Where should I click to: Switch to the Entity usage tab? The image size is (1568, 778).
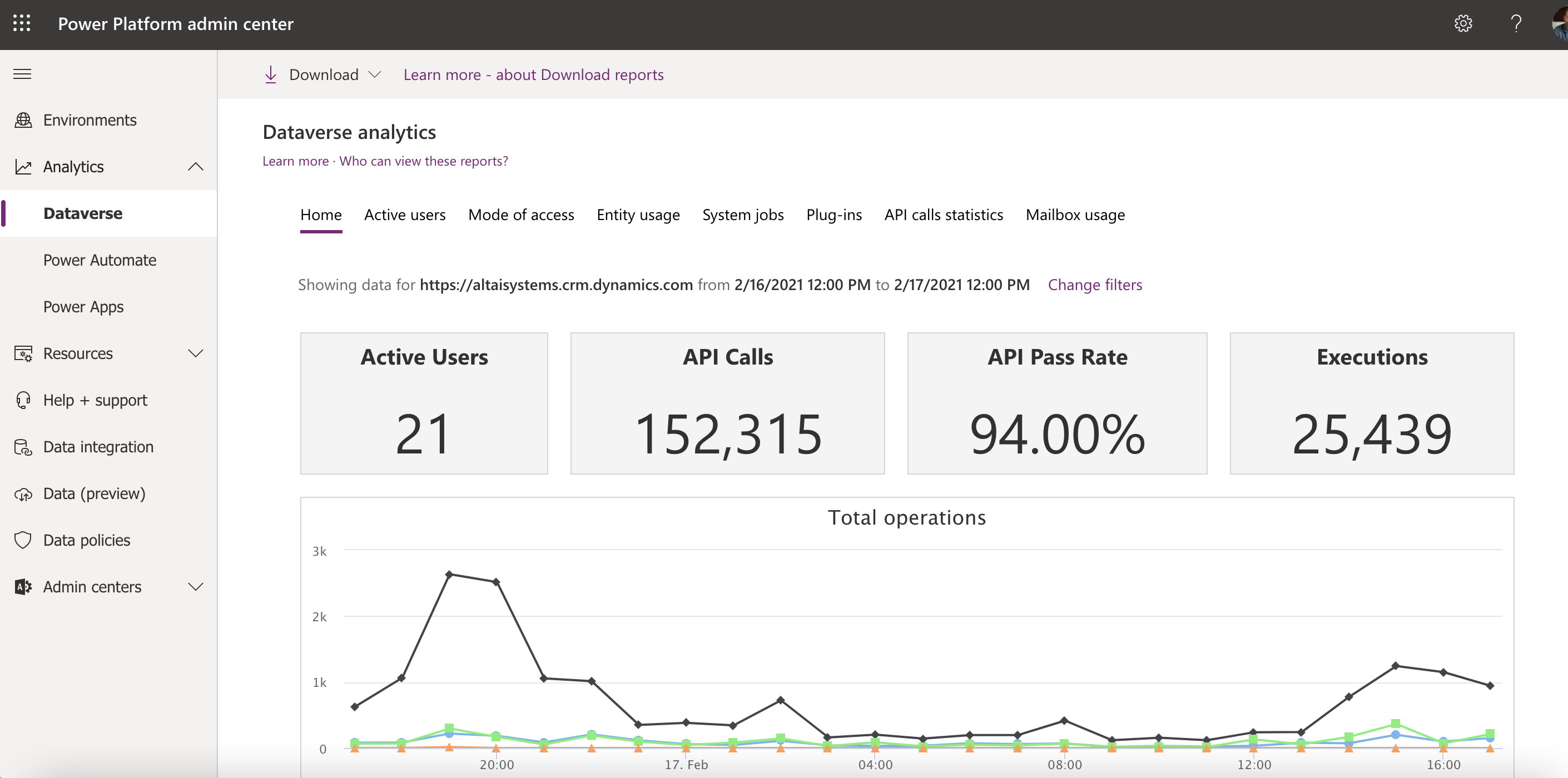pos(638,215)
